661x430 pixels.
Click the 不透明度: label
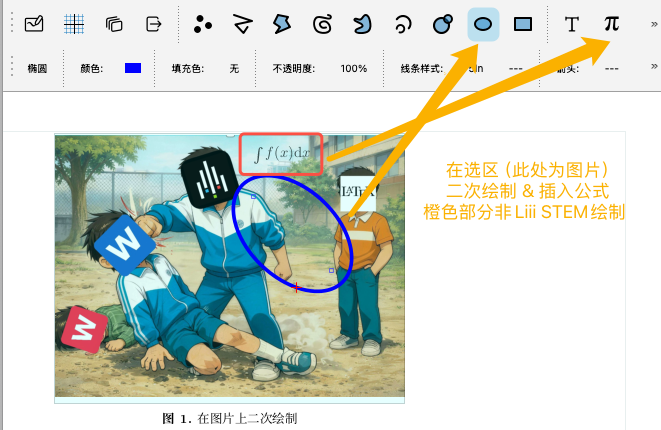(x=294, y=68)
